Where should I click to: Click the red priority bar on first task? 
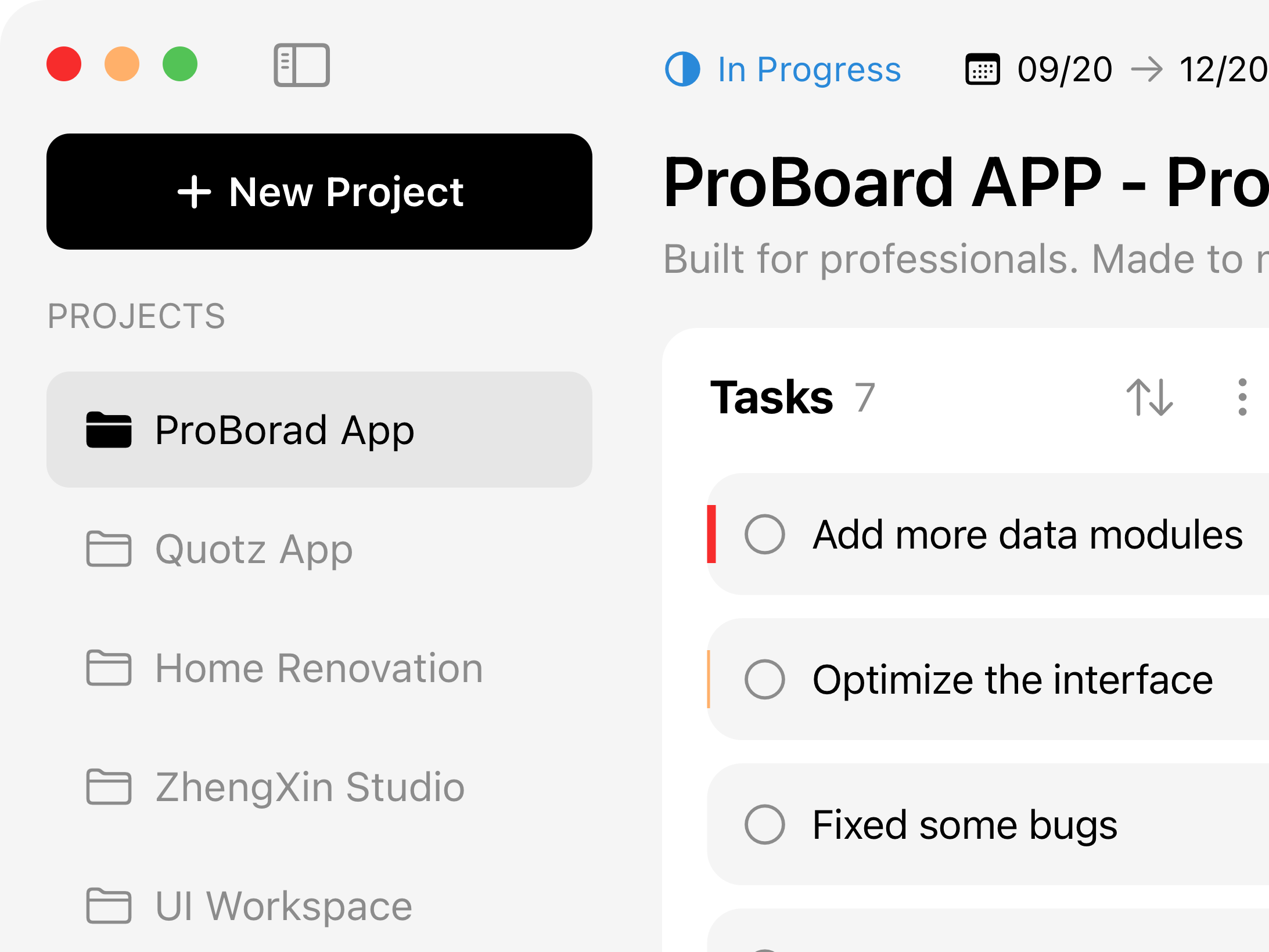(x=711, y=534)
